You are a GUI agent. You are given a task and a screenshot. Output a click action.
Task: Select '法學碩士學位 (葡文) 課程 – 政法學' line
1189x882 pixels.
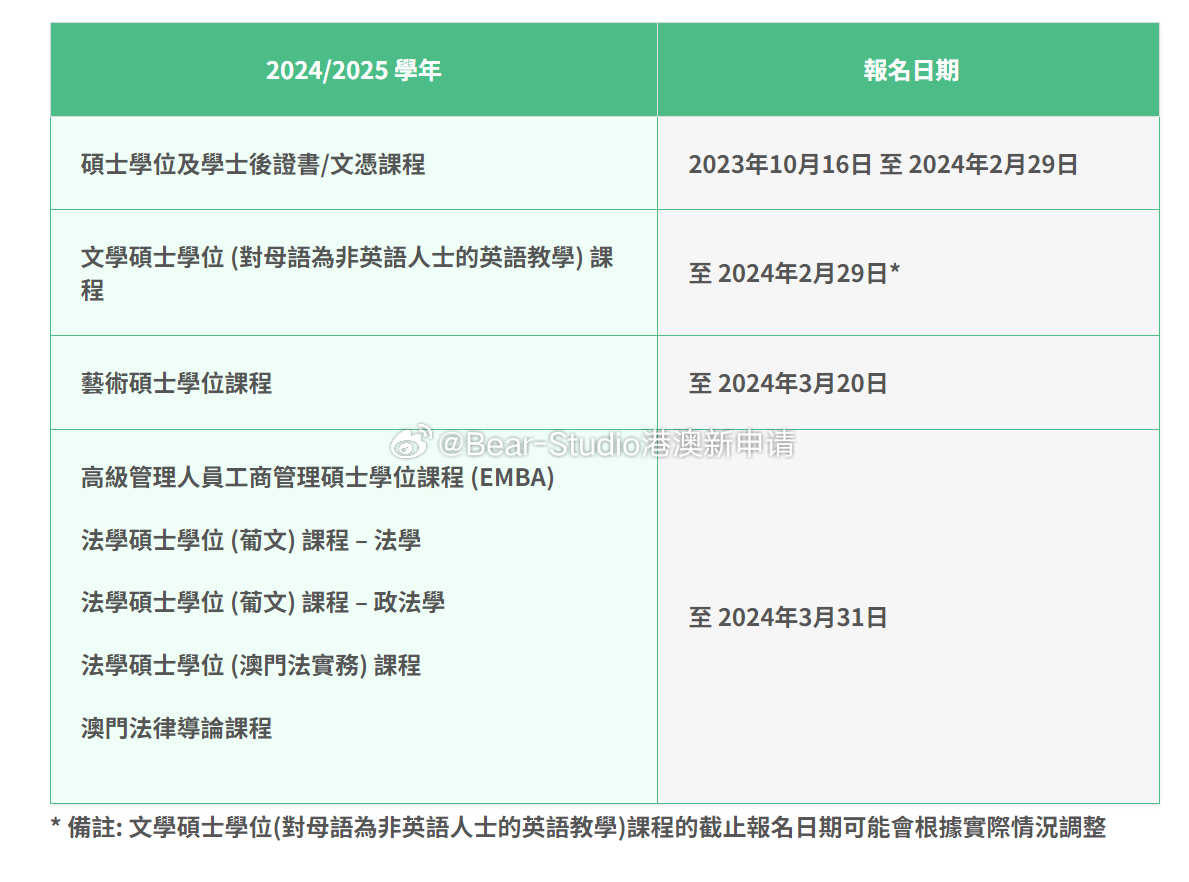262,603
